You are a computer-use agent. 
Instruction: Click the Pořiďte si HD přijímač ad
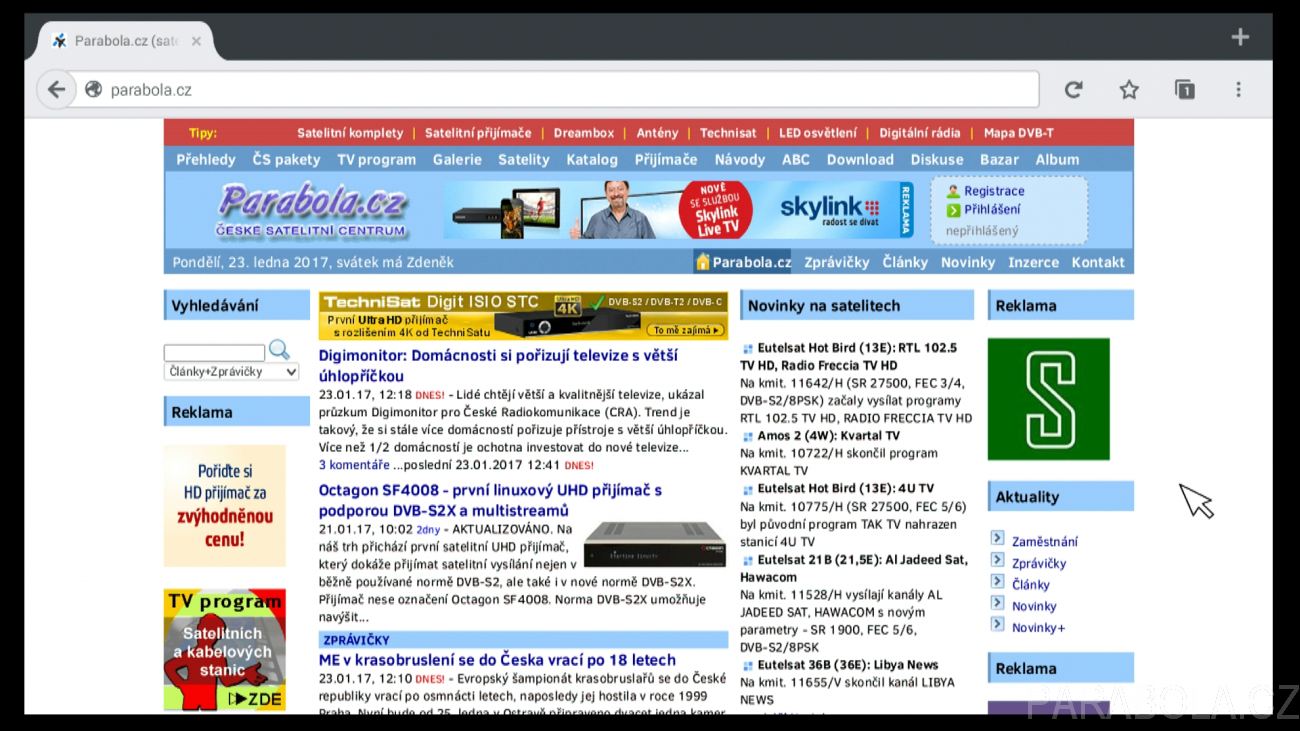225,506
